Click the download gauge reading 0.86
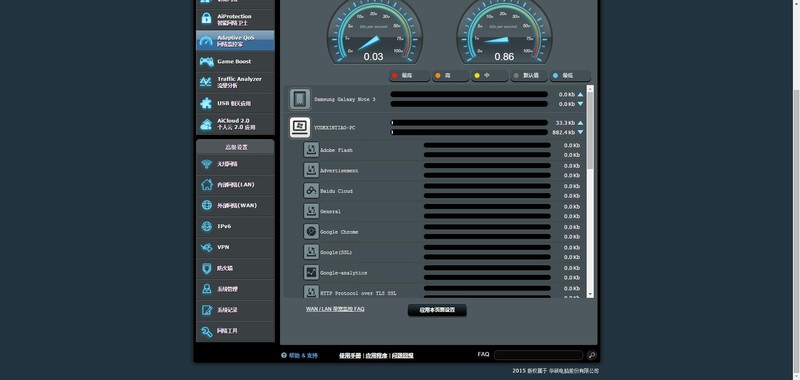The width and height of the screenshot is (800, 380). (x=505, y=57)
